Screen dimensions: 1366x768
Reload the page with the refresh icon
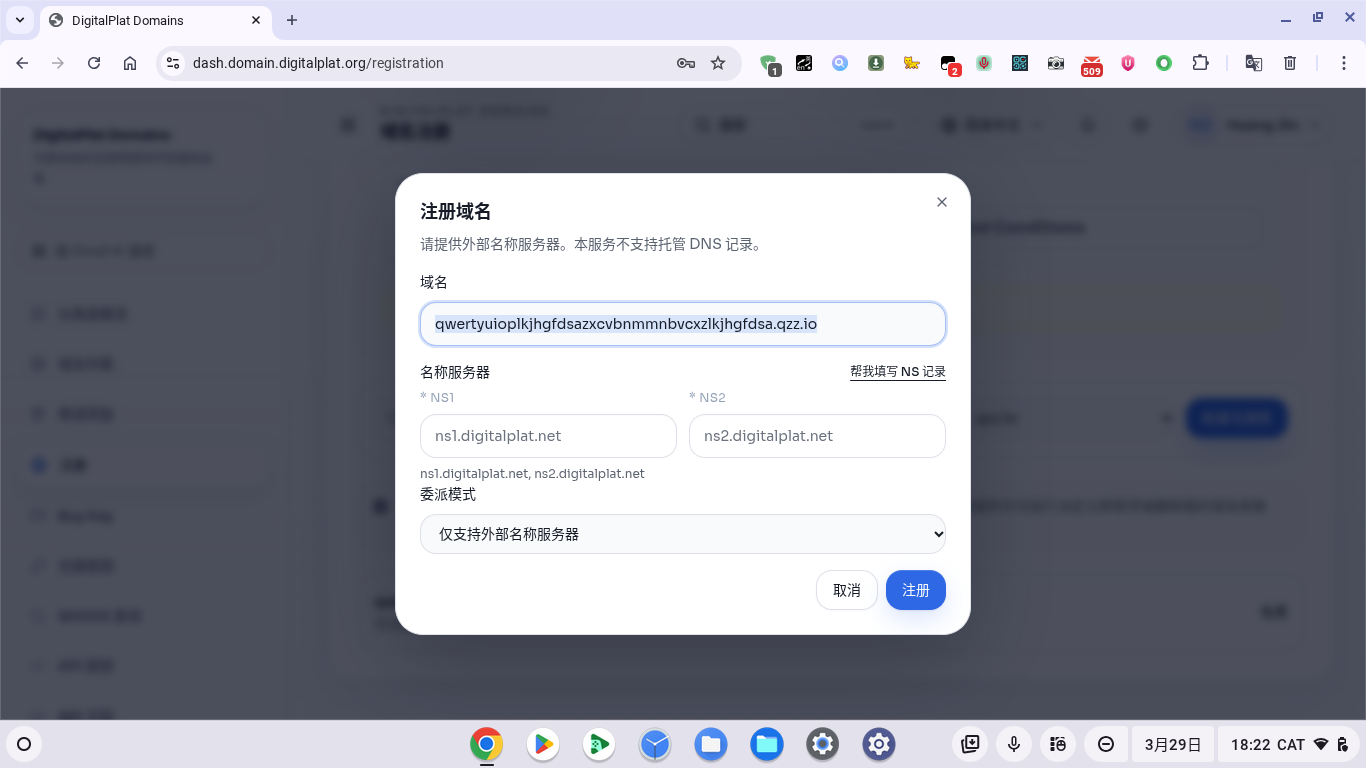[x=94, y=63]
